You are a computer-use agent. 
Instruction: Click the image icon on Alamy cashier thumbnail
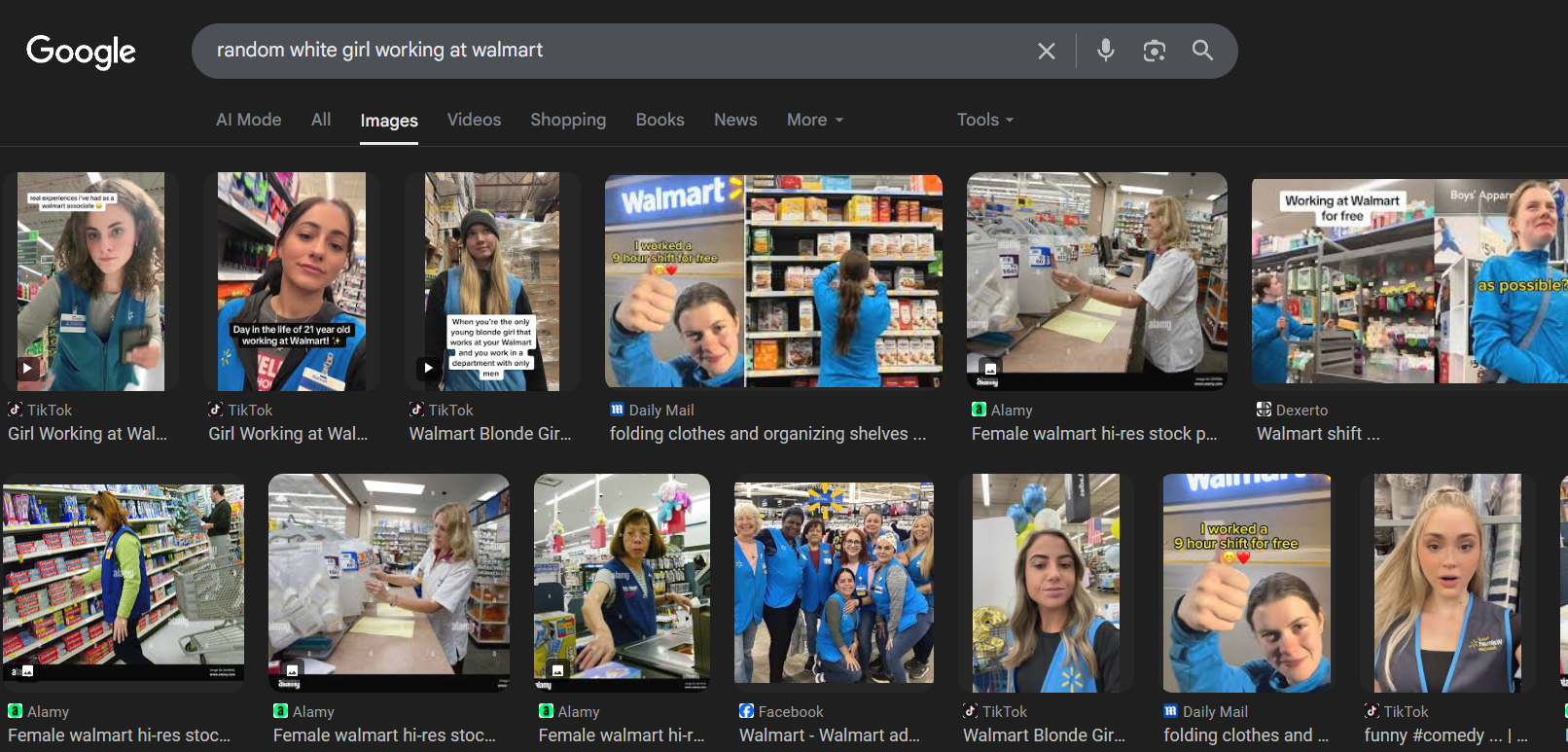click(x=557, y=671)
